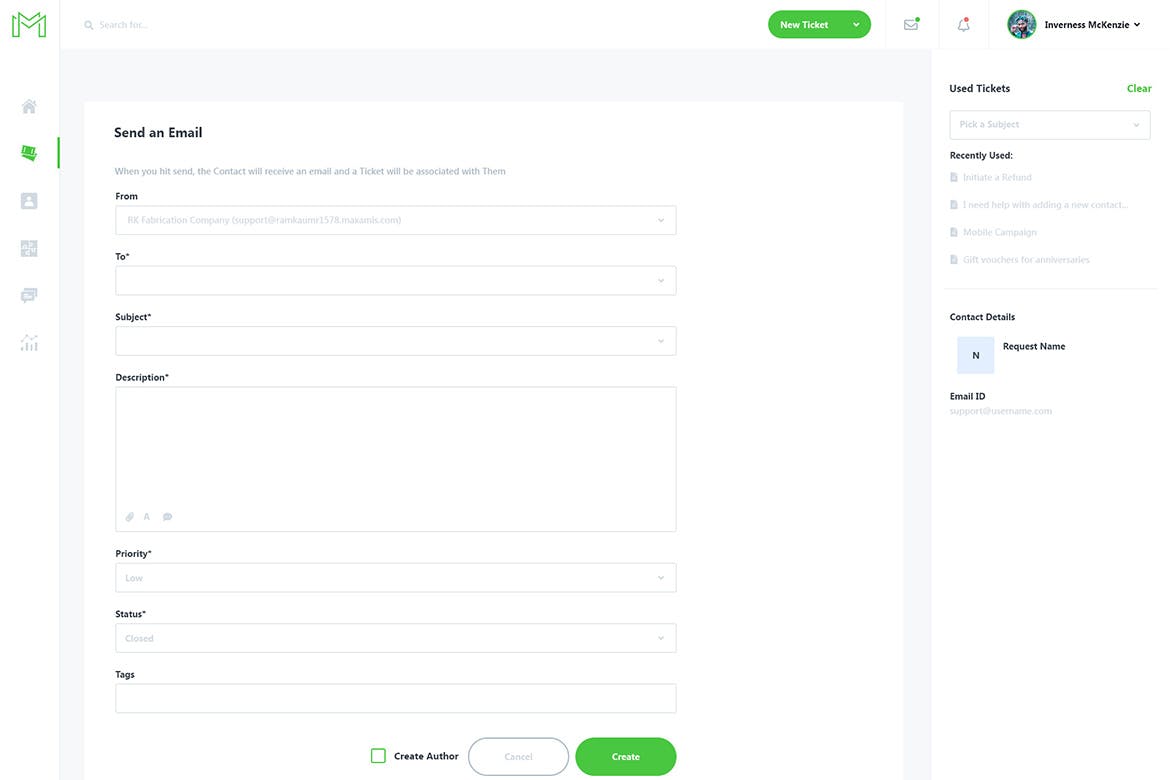The width and height of the screenshot is (1170, 780).
Task: Open the Home icon in sidebar
Action: (29, 106)
